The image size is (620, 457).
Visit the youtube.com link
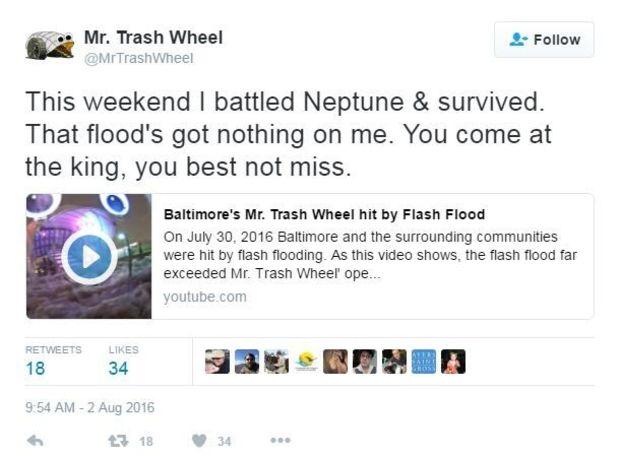point(205,296)
